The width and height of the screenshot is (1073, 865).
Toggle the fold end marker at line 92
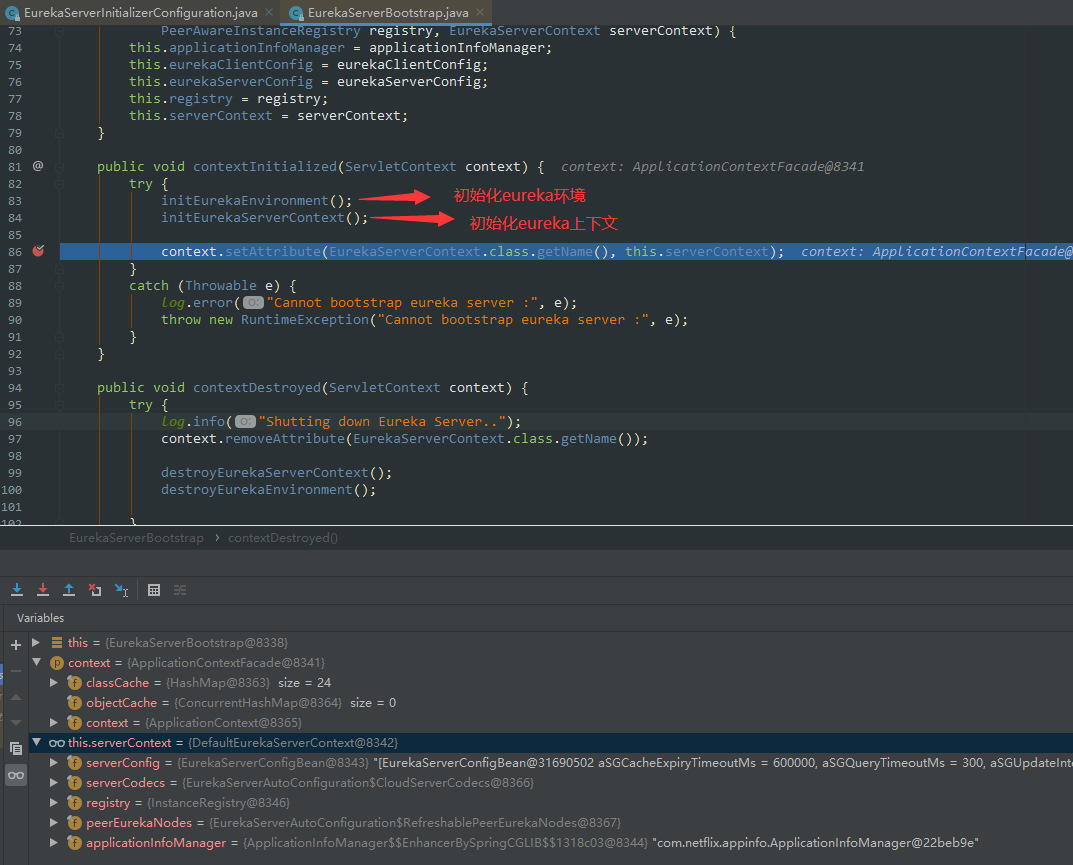pyautogui.click(x=60, y=354)
